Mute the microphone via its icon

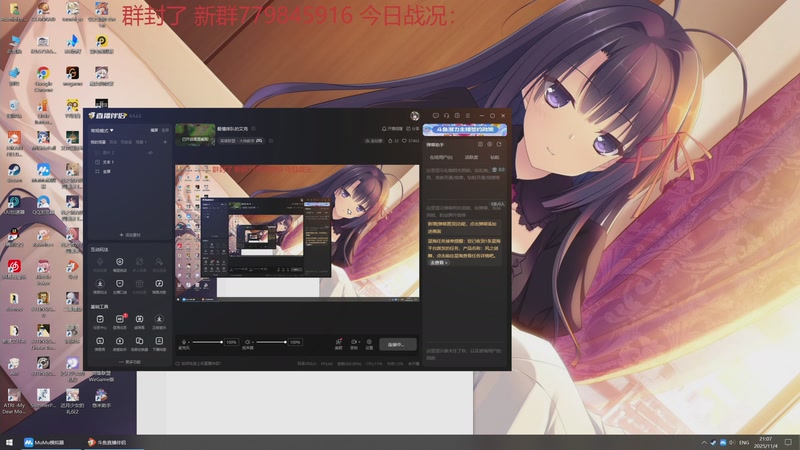[184, 342]
